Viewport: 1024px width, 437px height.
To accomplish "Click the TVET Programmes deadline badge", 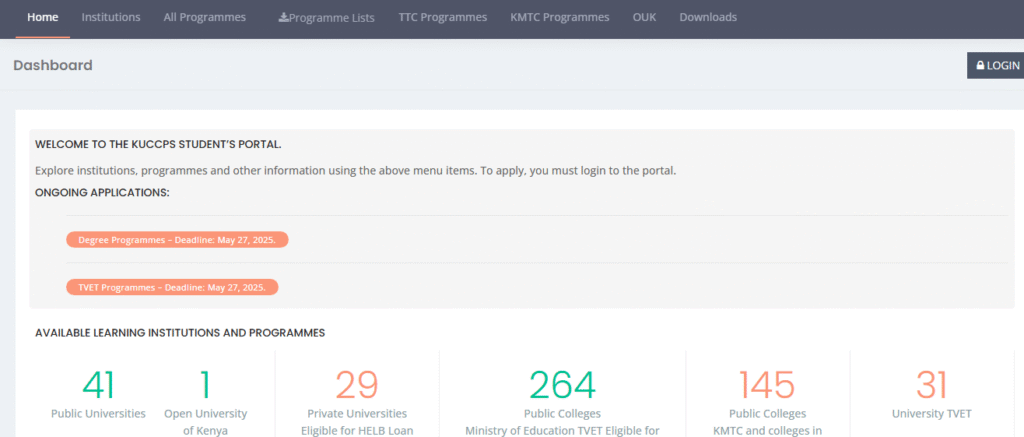I will pos(172,287).
